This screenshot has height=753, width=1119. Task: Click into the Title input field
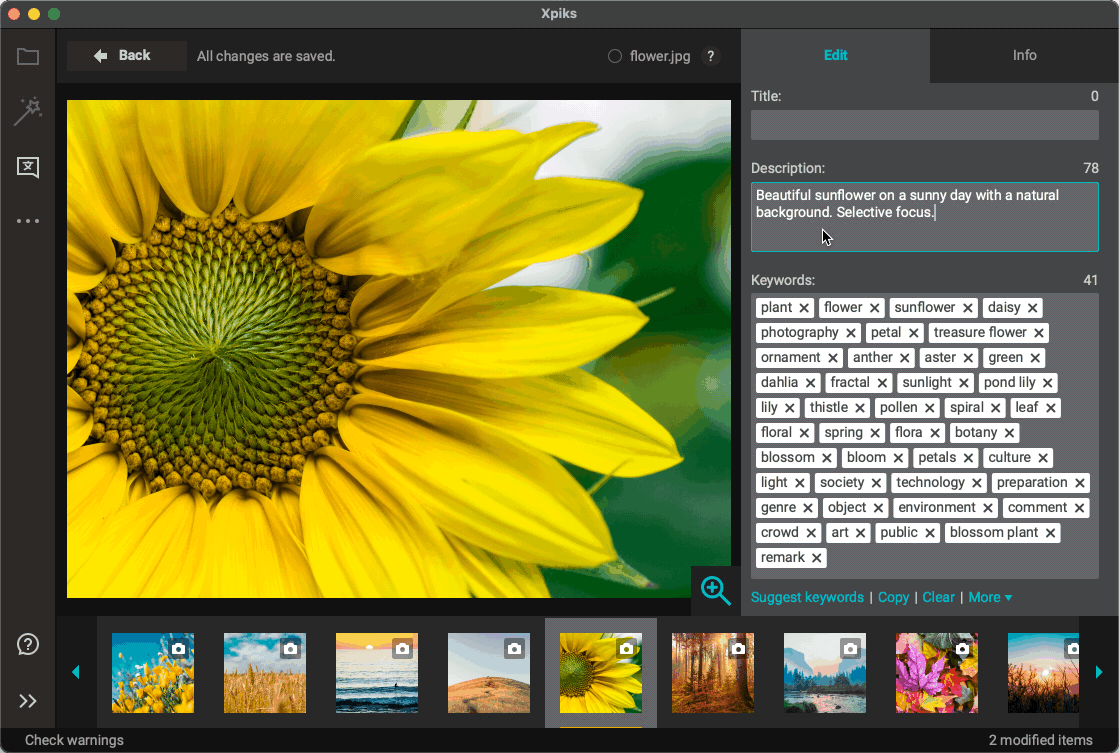coord(924,125)
